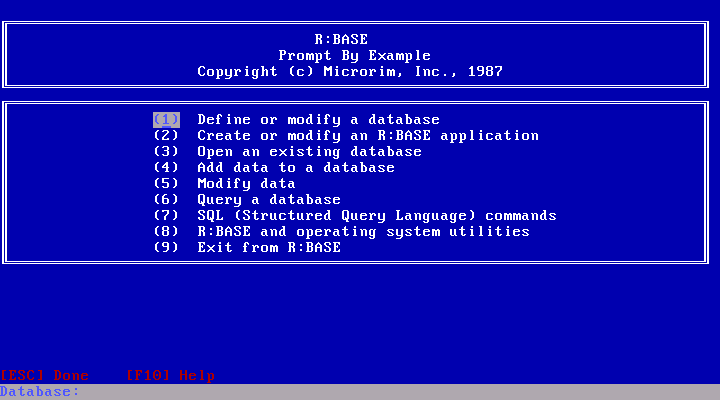Choose 'Query a database' option

click(269, 200)
